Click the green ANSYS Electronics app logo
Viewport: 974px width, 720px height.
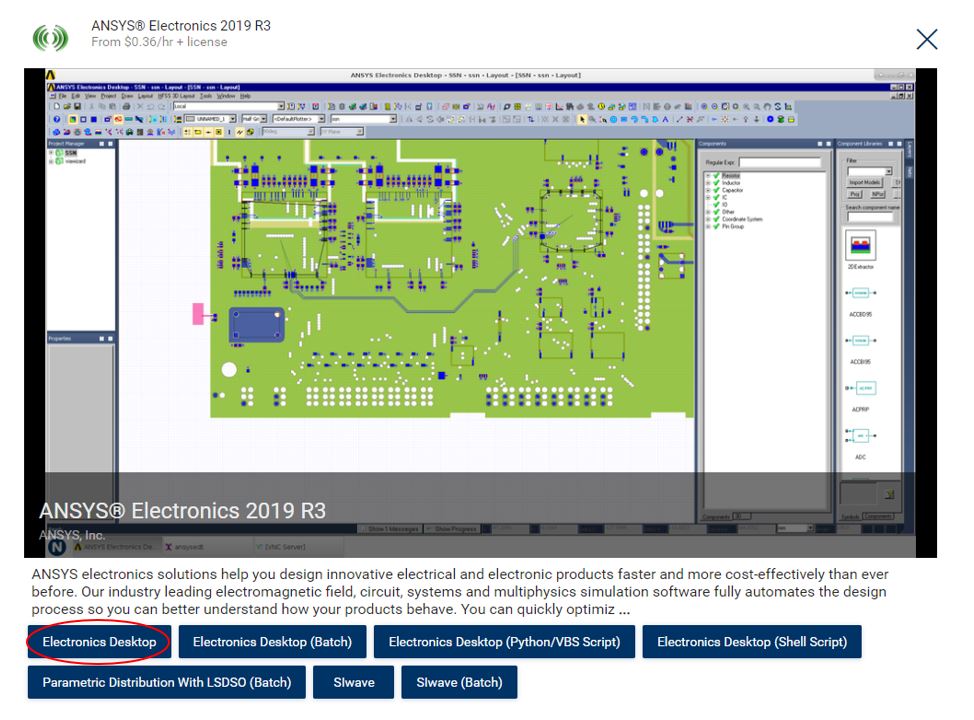tap(50, 38)
